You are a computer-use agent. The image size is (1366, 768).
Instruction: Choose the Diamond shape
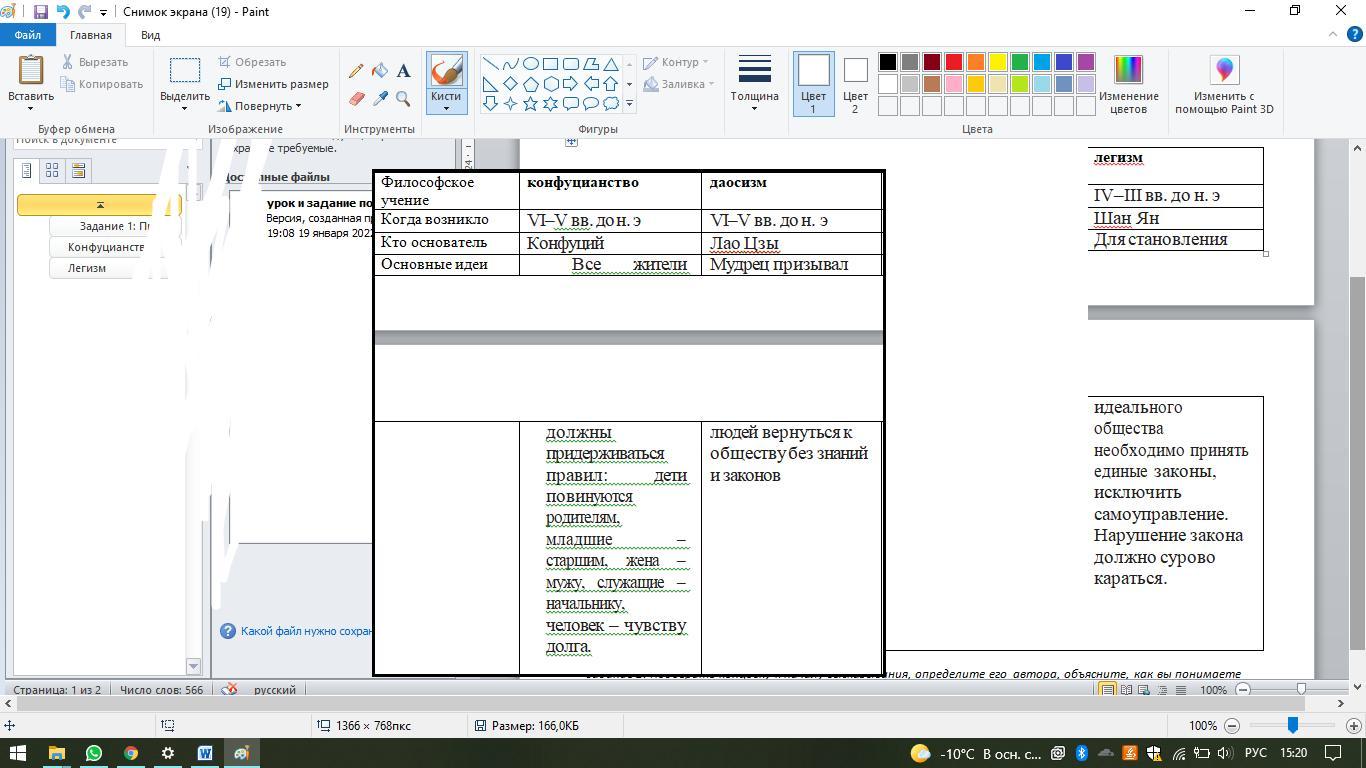[x=511, y=84]
